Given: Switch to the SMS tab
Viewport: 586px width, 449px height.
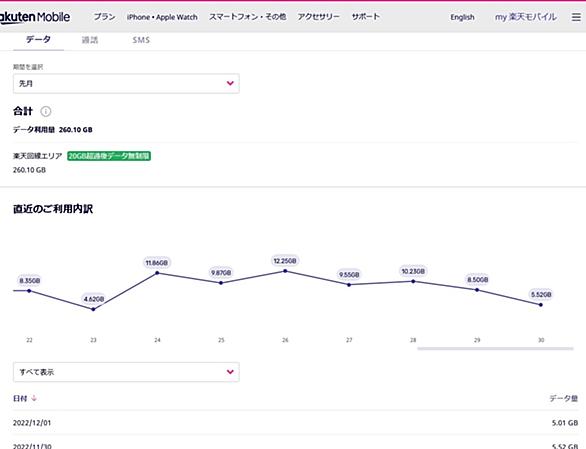Looking at the screenshot, I should [141, 40].
